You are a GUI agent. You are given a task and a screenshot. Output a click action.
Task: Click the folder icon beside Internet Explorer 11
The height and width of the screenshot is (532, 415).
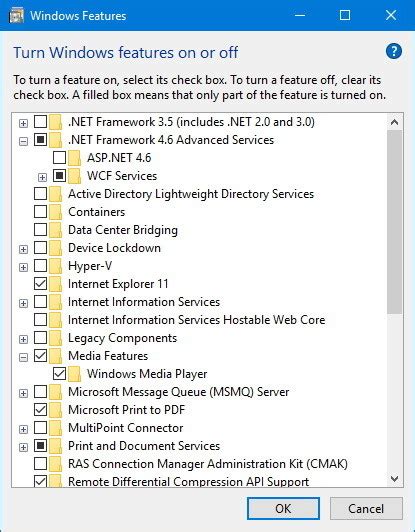click(55, 284)
